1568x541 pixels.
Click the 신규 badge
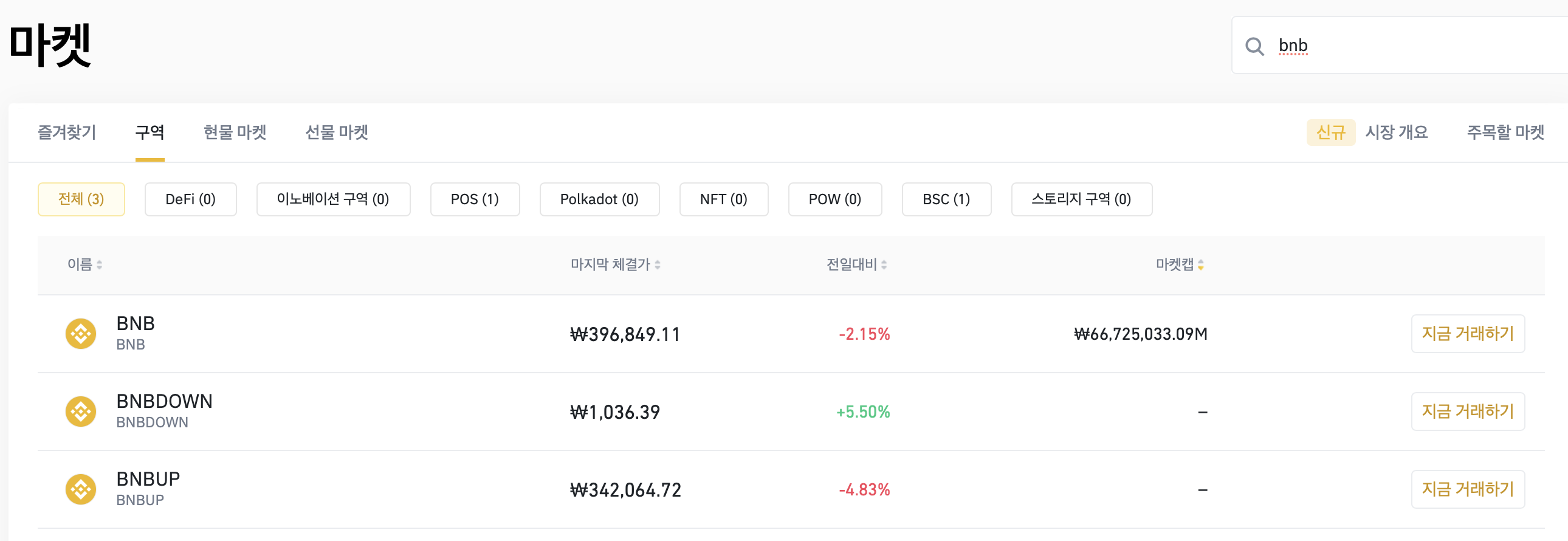[x=1330, y=133]
